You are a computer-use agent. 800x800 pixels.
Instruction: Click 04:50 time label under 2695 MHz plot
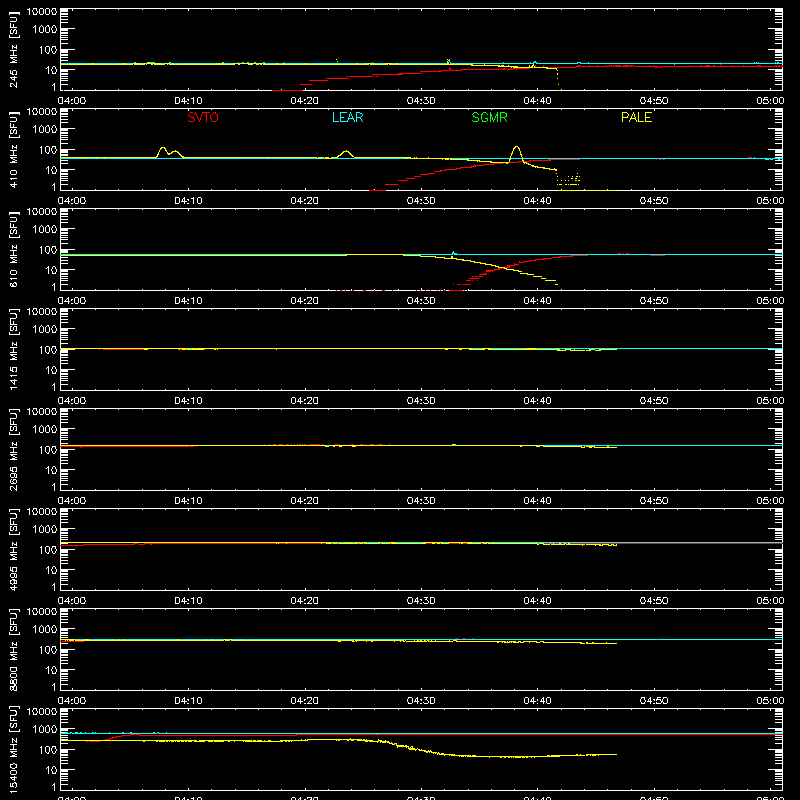pos(654,501)
